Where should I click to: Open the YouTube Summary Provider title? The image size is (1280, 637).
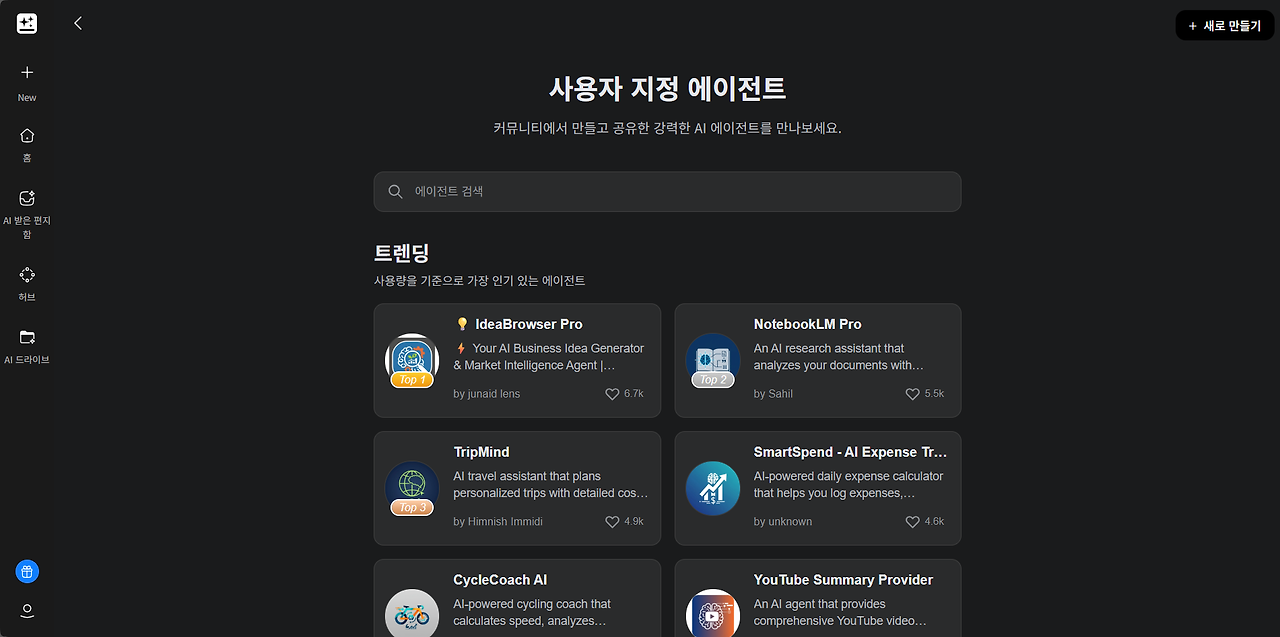[x=843, y=580]
